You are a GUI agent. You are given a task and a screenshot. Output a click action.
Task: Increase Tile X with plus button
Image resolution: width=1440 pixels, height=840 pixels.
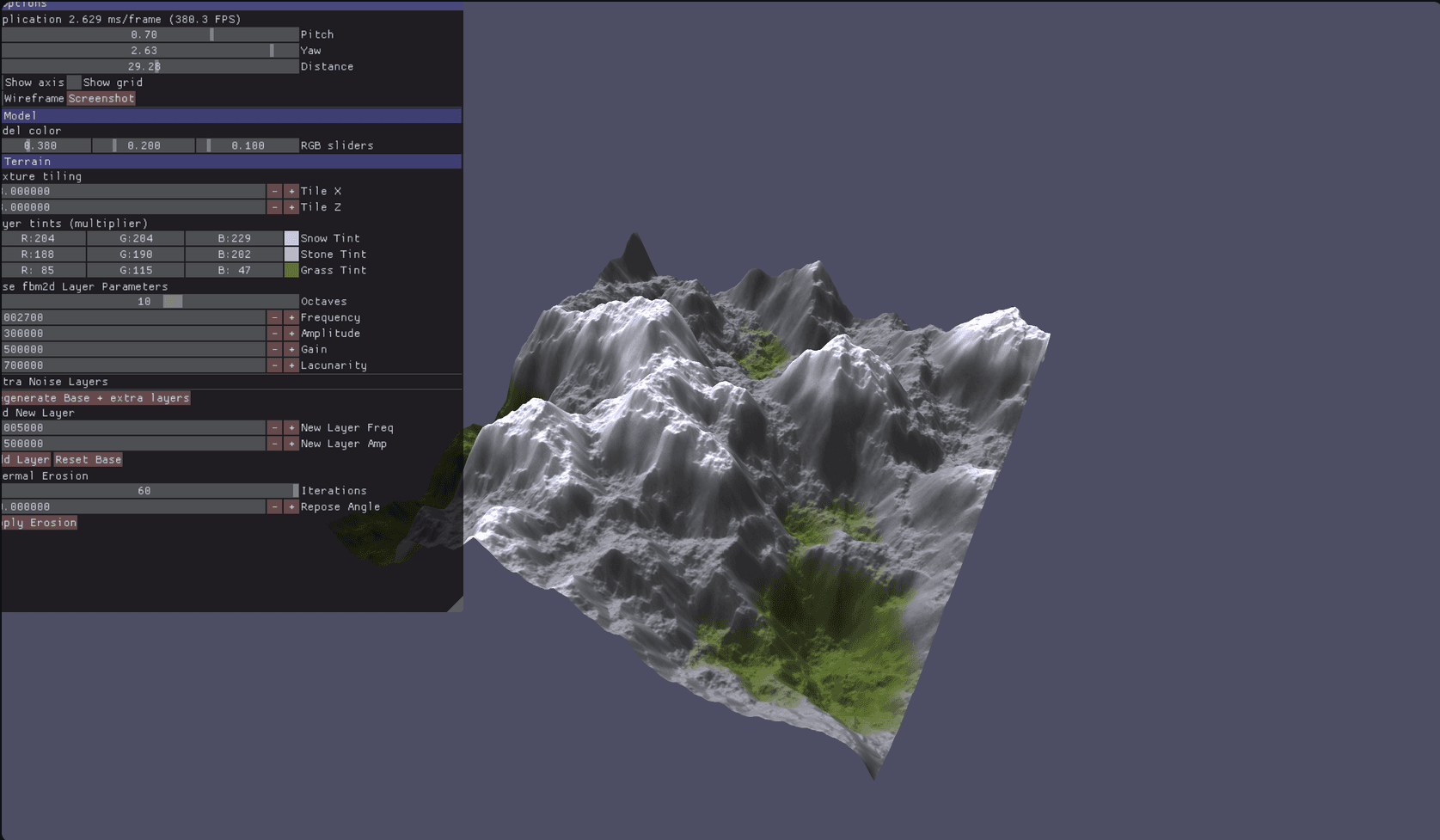click(x=291, y=191)
